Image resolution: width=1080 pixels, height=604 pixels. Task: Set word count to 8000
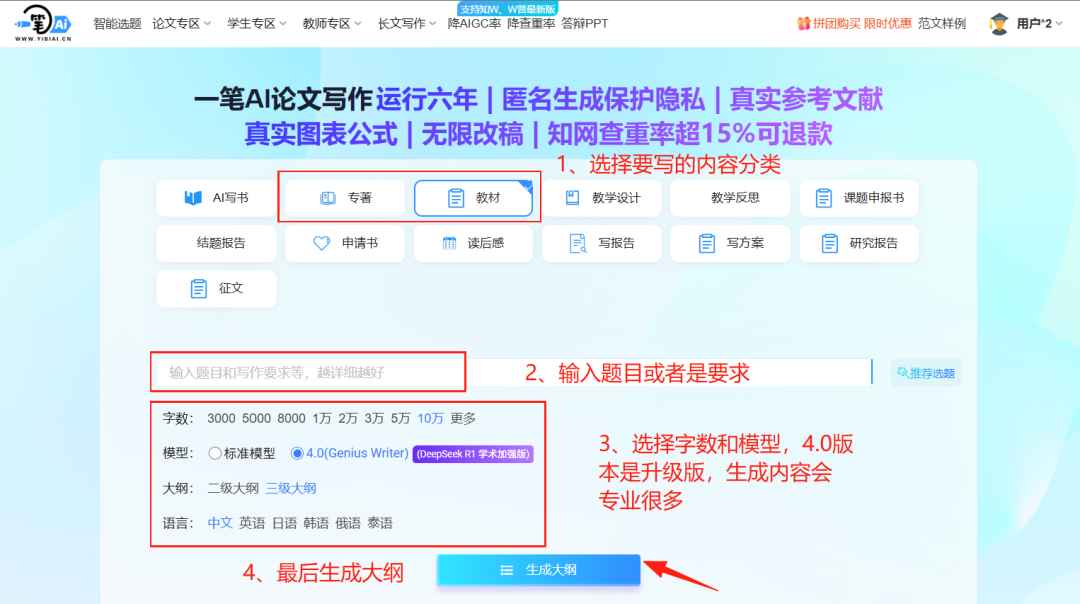tap(291, 419)
